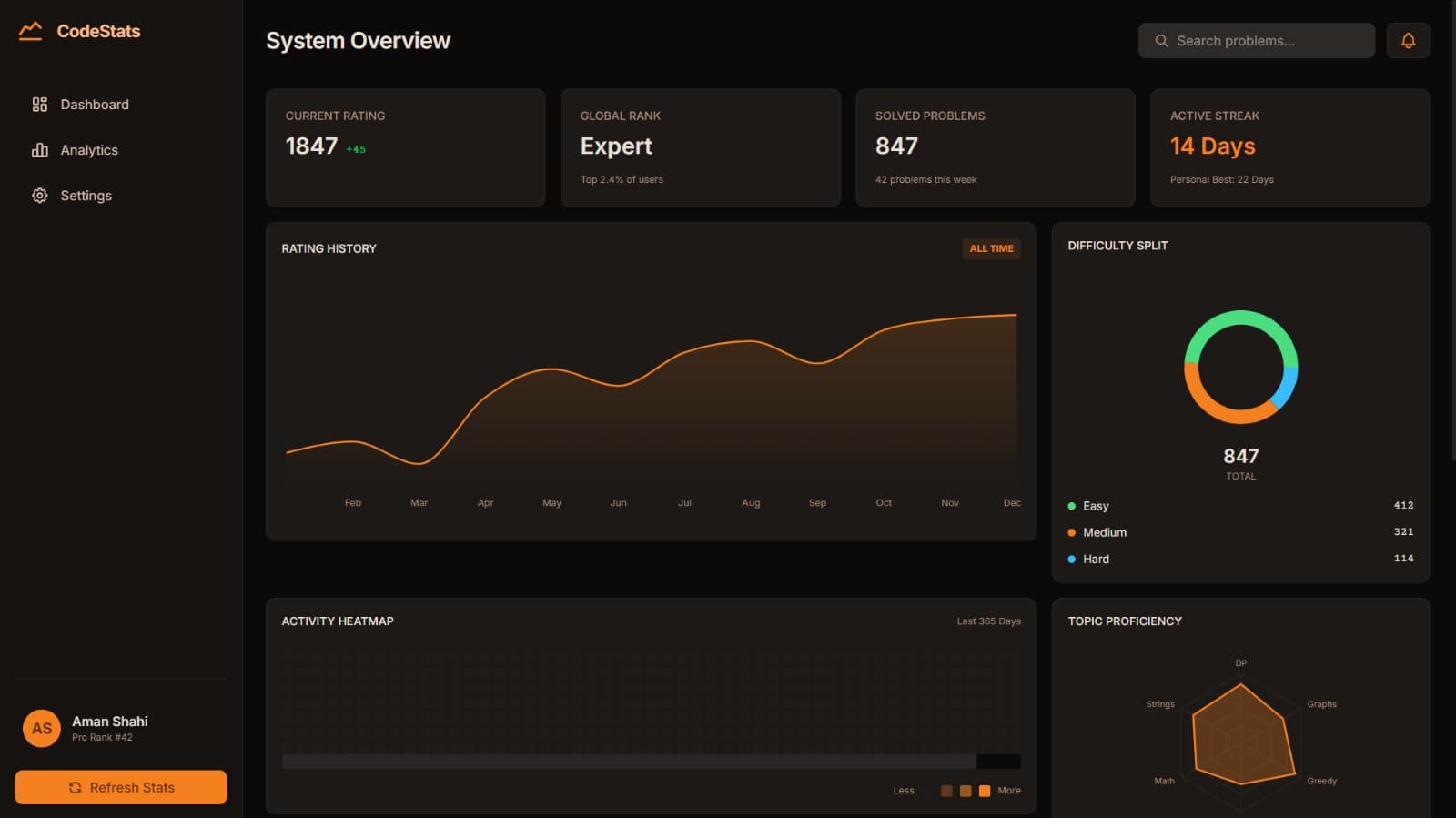Click the Hard difficulty label

coord(1096,559)
